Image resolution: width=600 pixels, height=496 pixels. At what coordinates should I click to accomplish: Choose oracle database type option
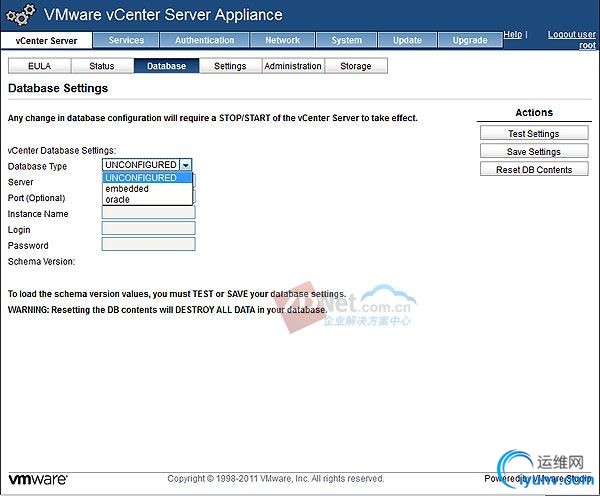point(147,199)
